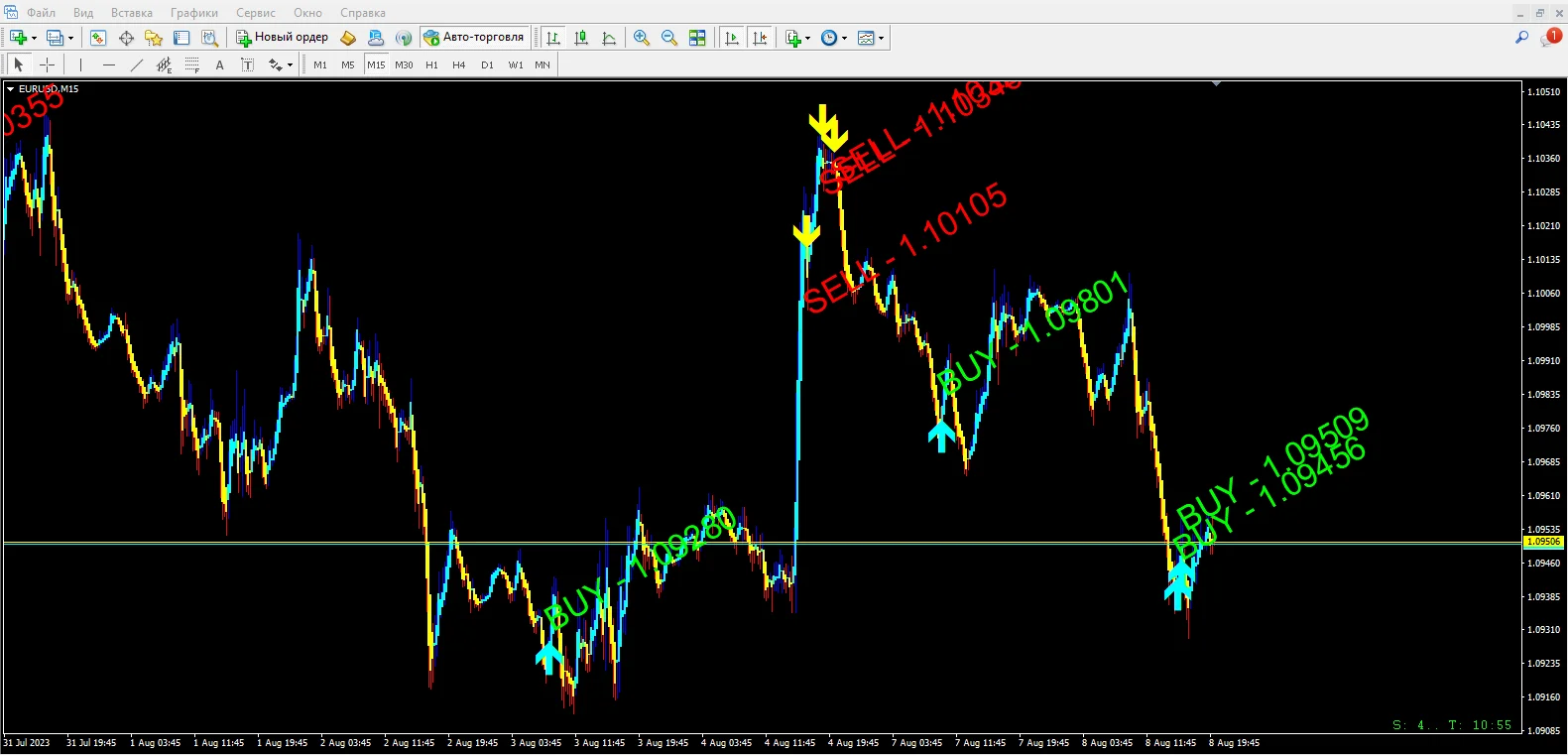Switch to line chart mode
Image resolution: width=1568 pixels, height=756 pixels.
pos(609,38)
